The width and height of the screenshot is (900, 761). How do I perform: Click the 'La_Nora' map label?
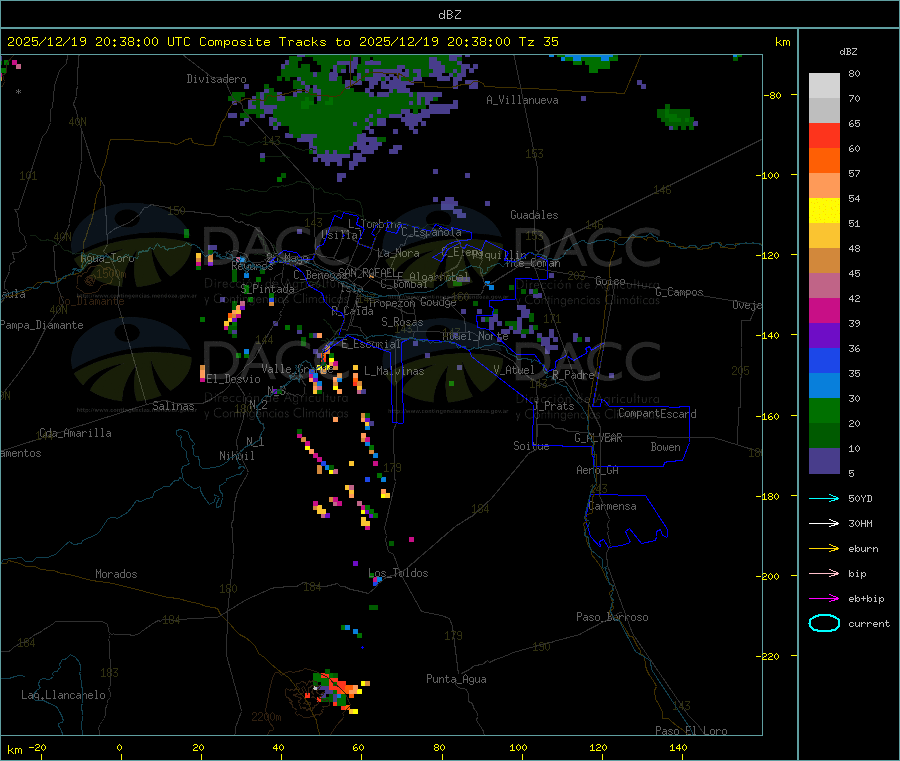point(399,253)
